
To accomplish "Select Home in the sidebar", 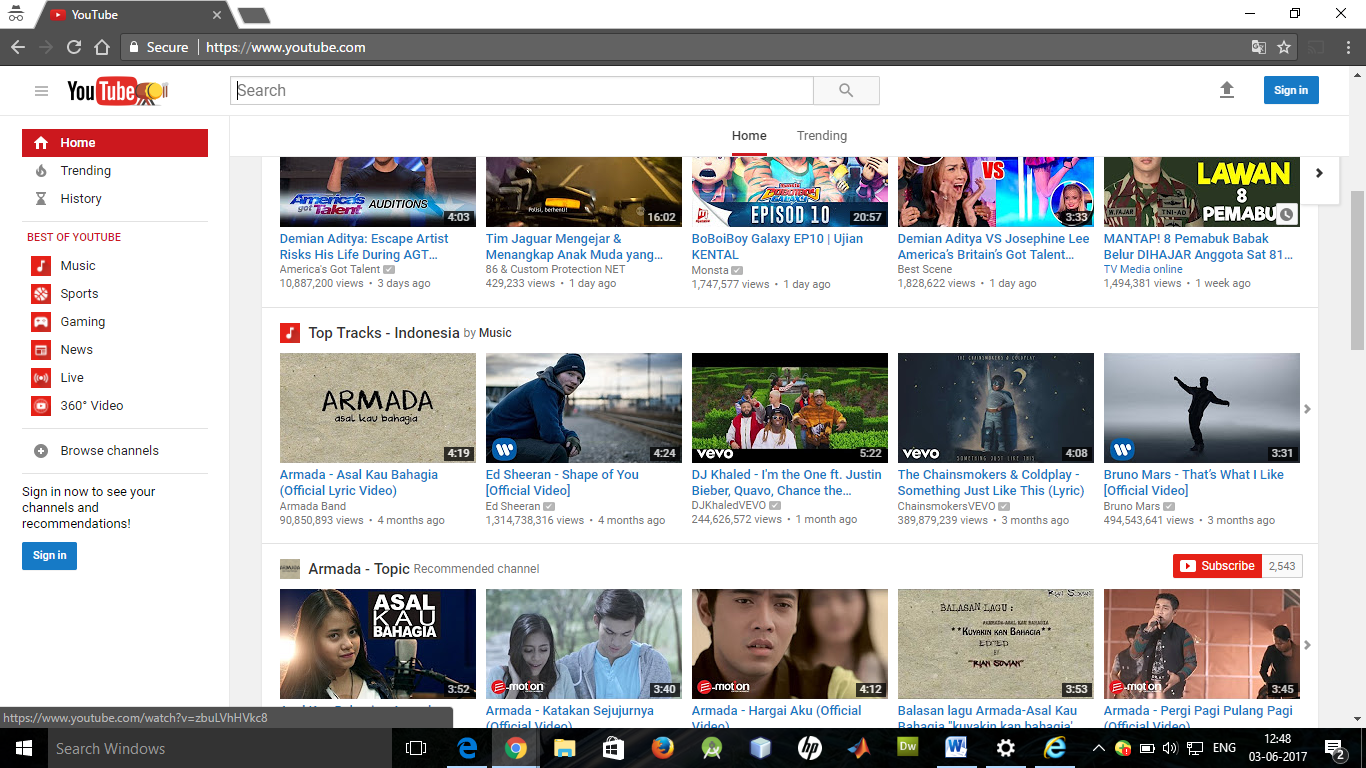I will point(115,143).
